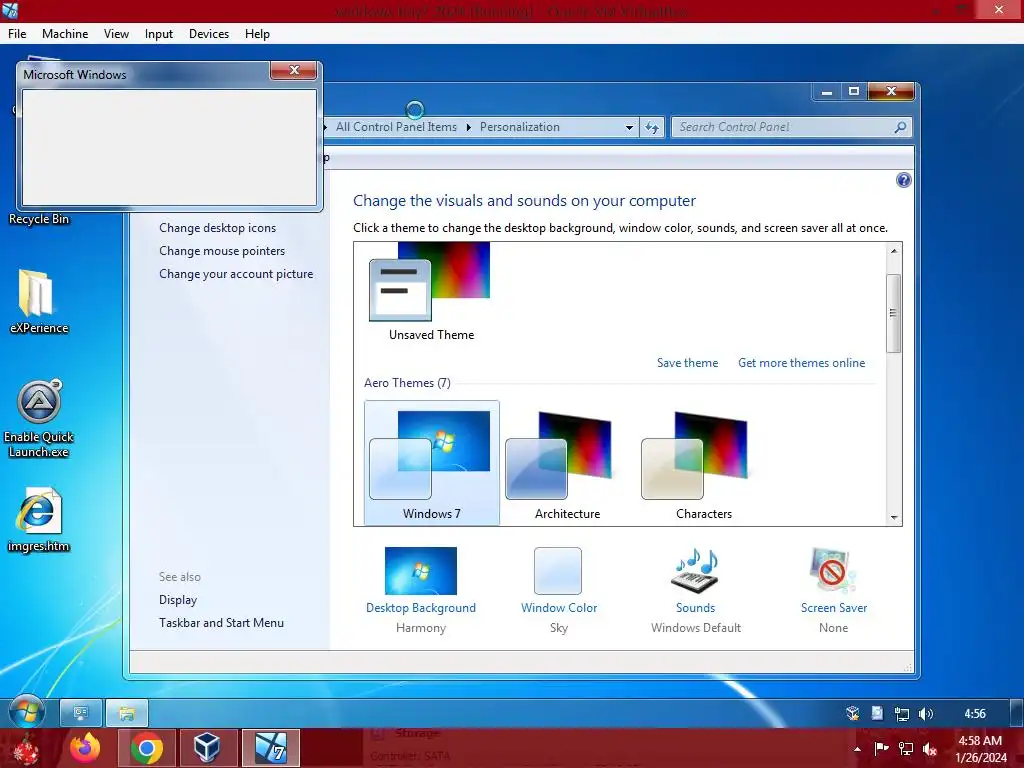Image resolution: width=1024 pixels, height=768 pixels.
Task: Click the Personalization taskbar button in the guest
Action: tap(81, 713)
